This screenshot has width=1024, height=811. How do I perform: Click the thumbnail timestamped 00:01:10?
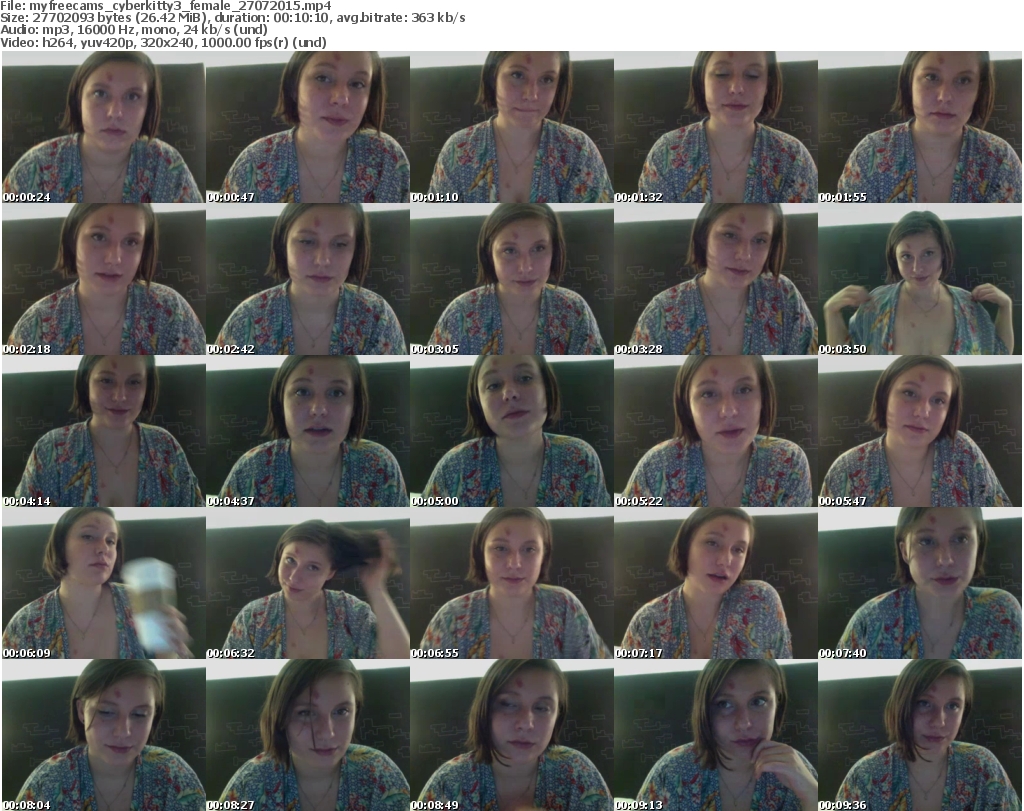(x=511, y=127)
